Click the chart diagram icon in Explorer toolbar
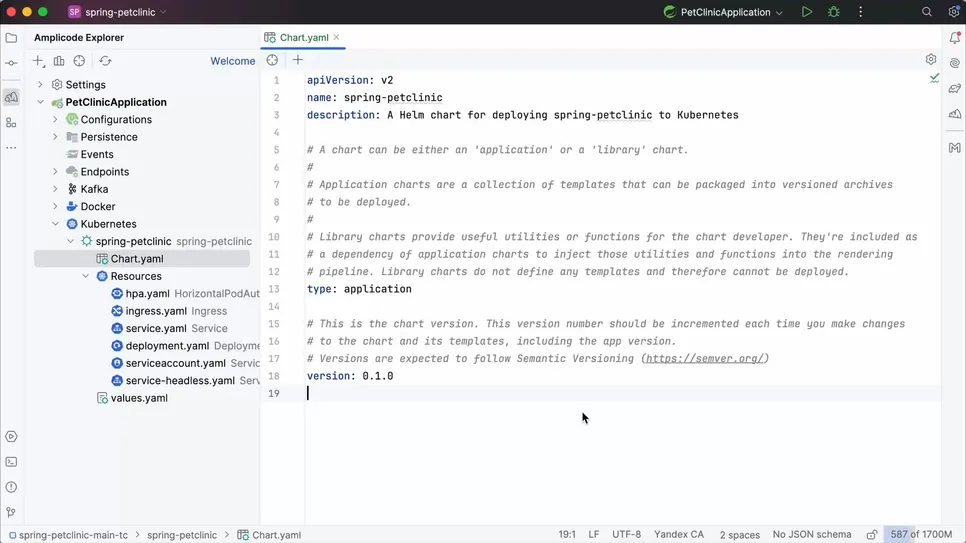966x543 pixels. (59, 61)
